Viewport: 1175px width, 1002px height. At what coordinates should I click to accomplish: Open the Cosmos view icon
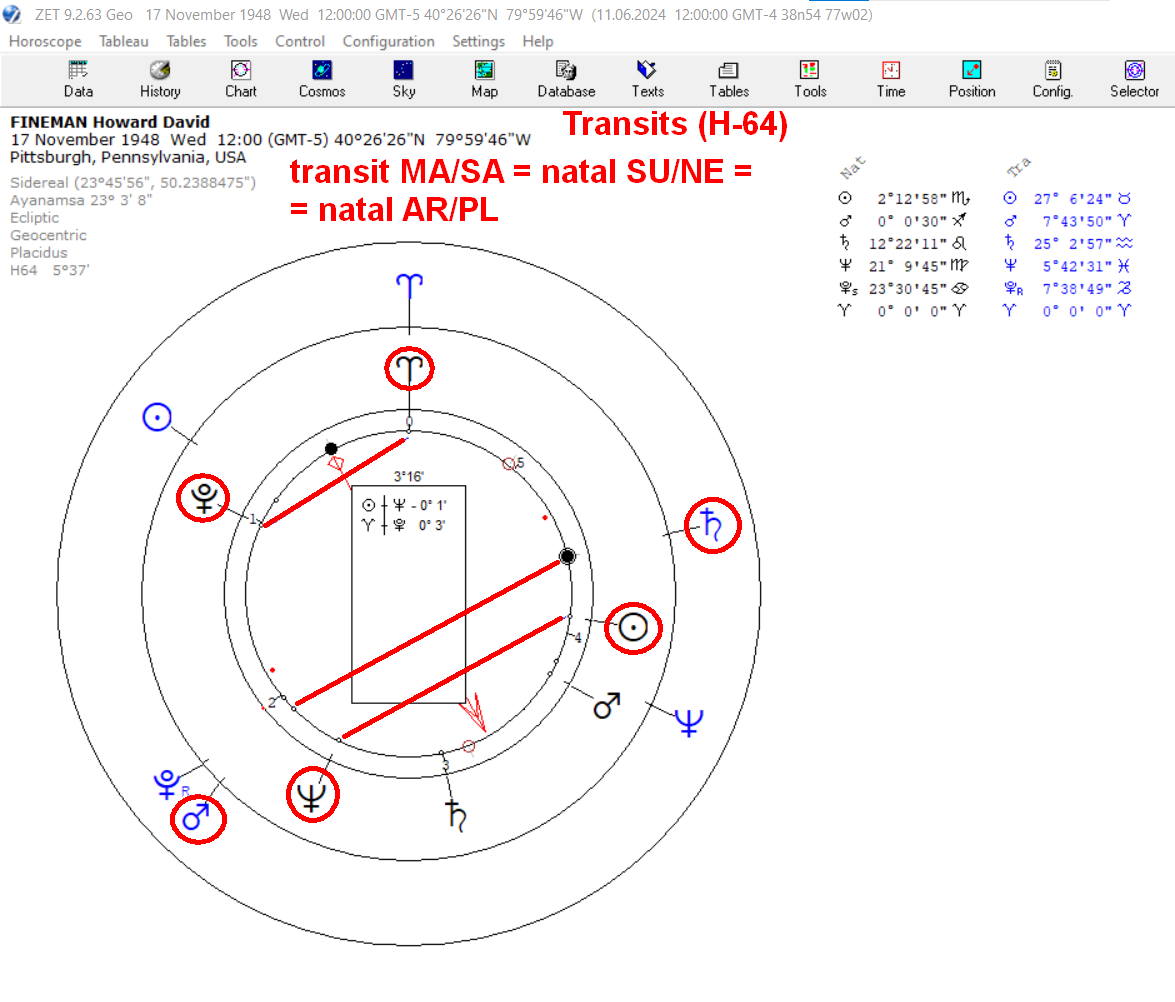pyautogui.click(x=321, y=79)
